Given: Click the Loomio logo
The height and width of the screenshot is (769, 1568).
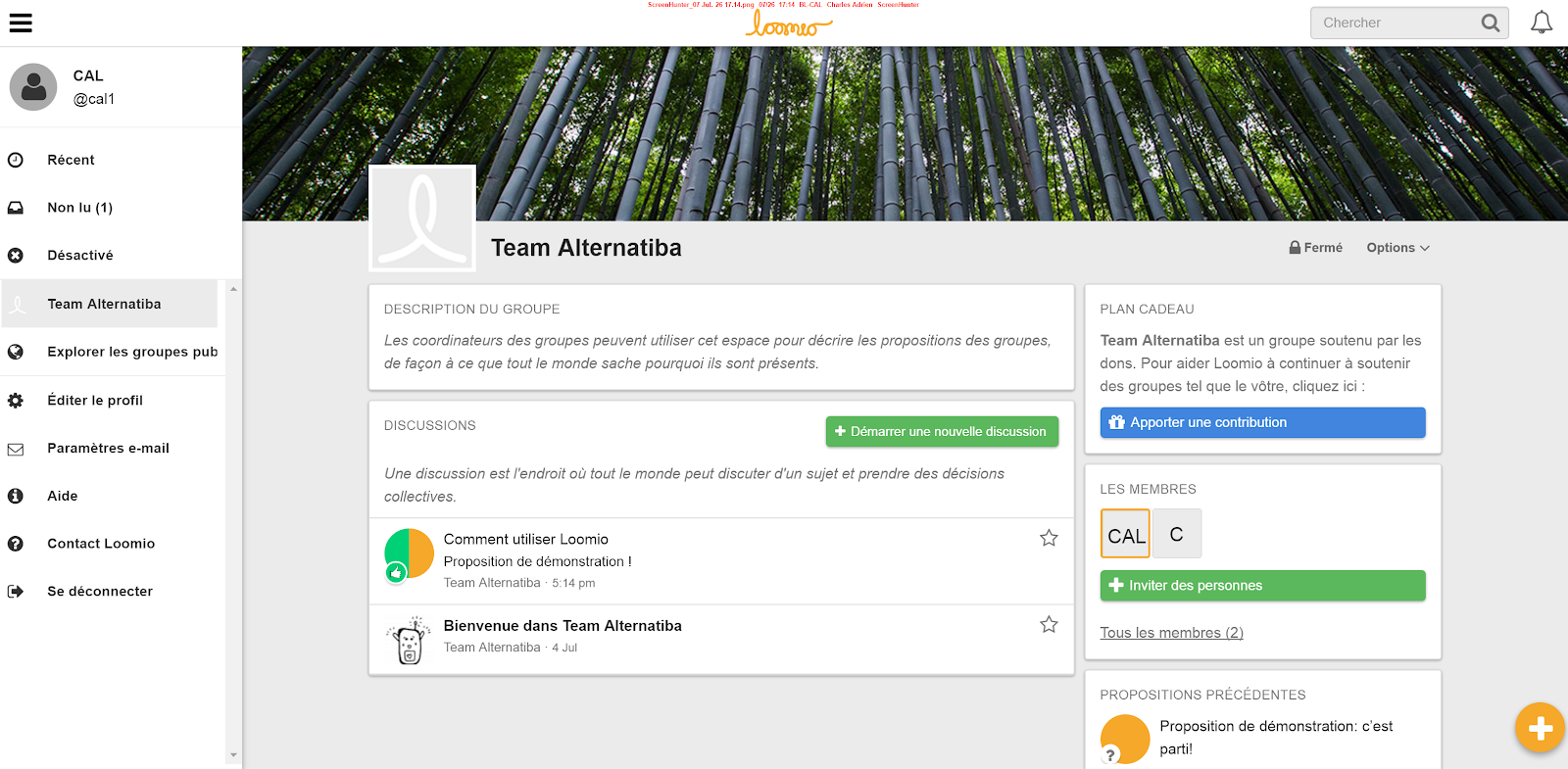Looking at the screenshot, I should (x=788, y=24).
